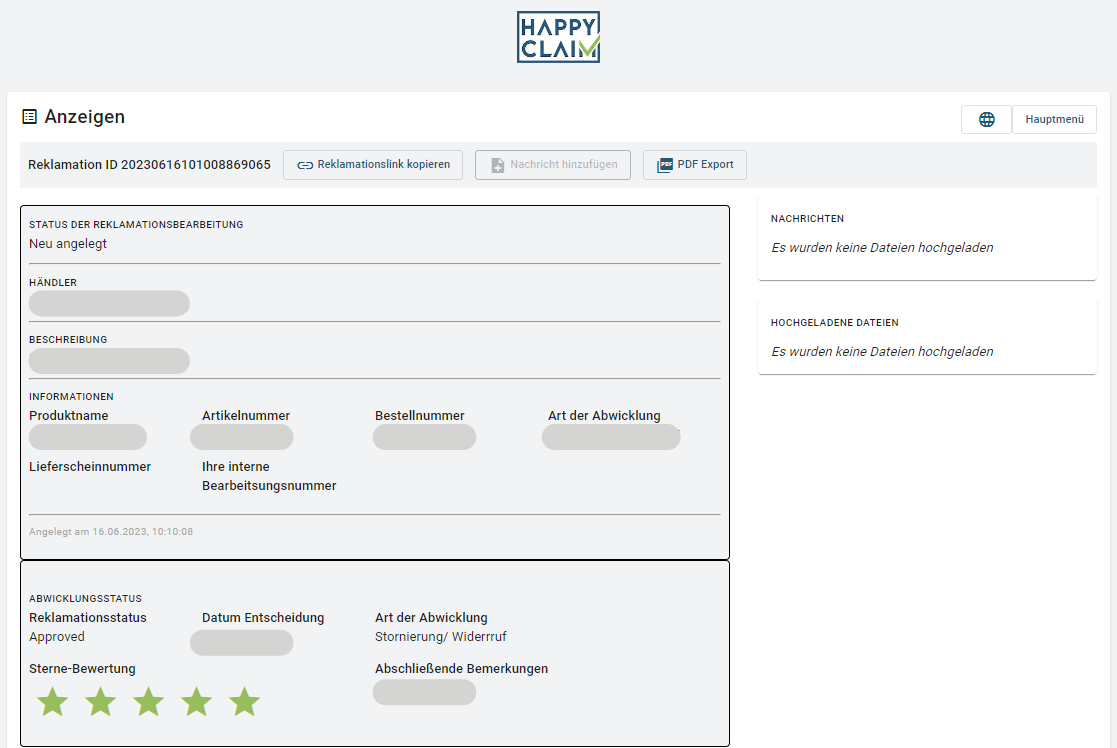The image size is (1117, 748).
Task: Click the Approved status text
Action: click(57, 637)
